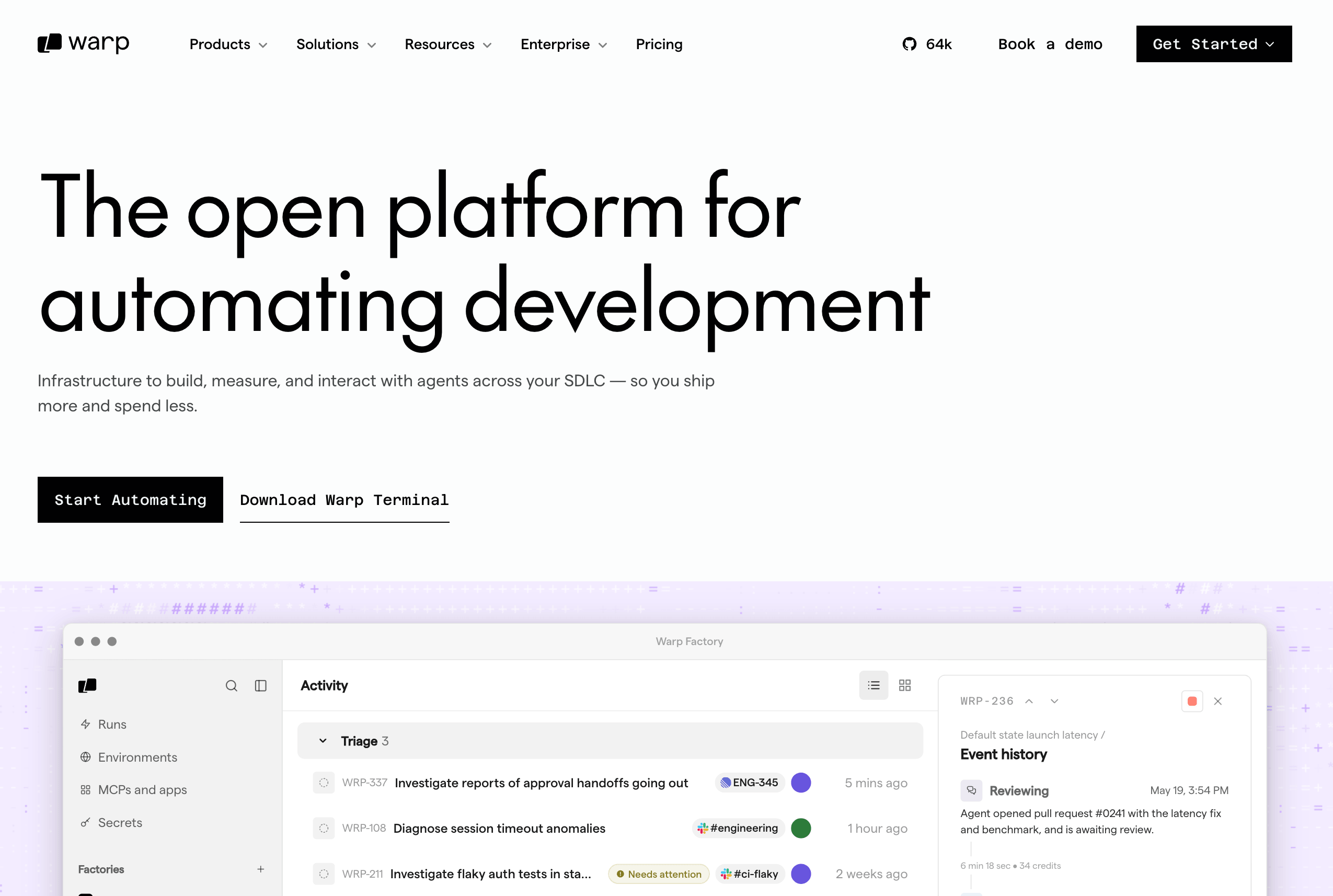Image resolution: width=1333 pixels, height=896 pixels.
Task: Open Runs in the Factory sidebar
Action: [x=112, y=725]
